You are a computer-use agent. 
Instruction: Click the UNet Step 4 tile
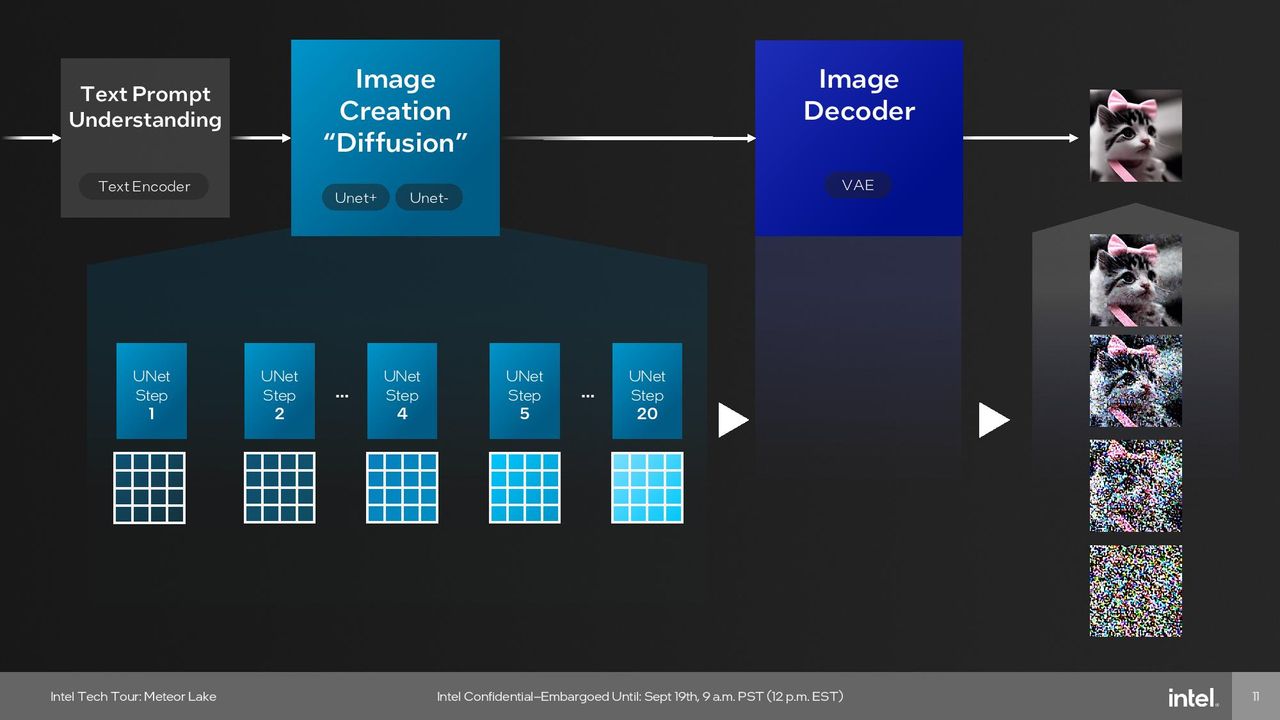click(x=402, y=391)
